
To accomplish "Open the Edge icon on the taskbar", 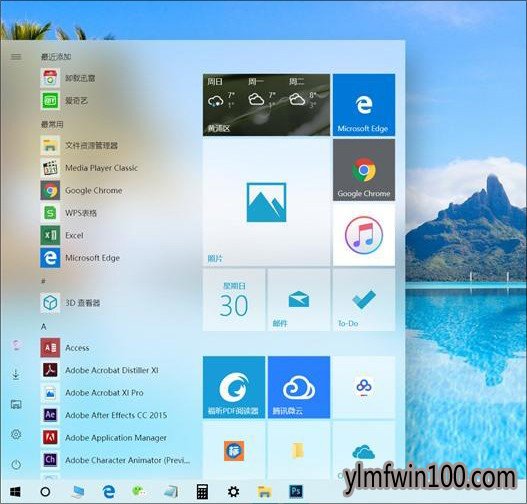I will pos(109,492).
